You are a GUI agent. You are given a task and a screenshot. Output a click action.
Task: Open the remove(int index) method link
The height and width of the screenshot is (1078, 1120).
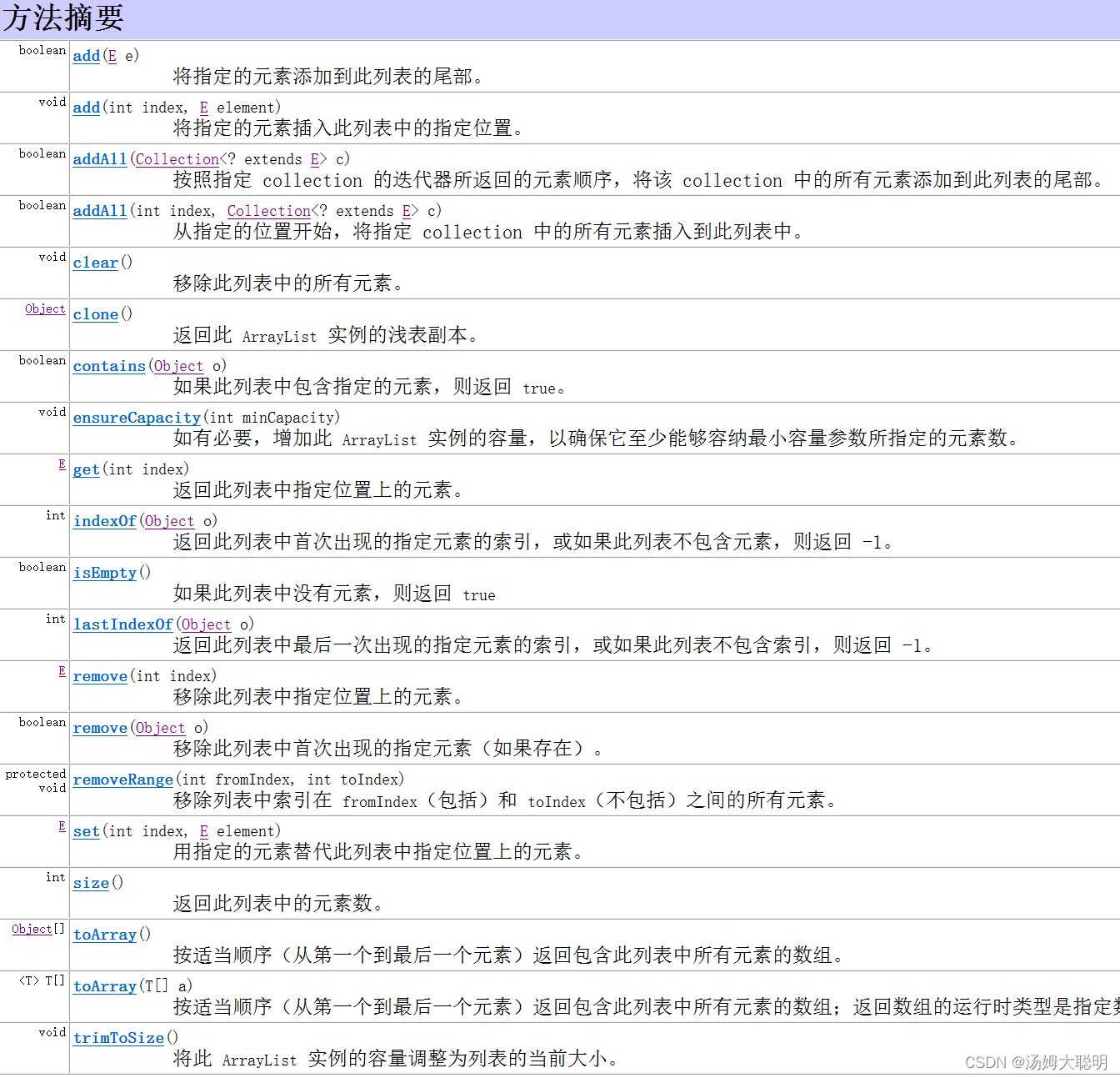tap(100, 676)
